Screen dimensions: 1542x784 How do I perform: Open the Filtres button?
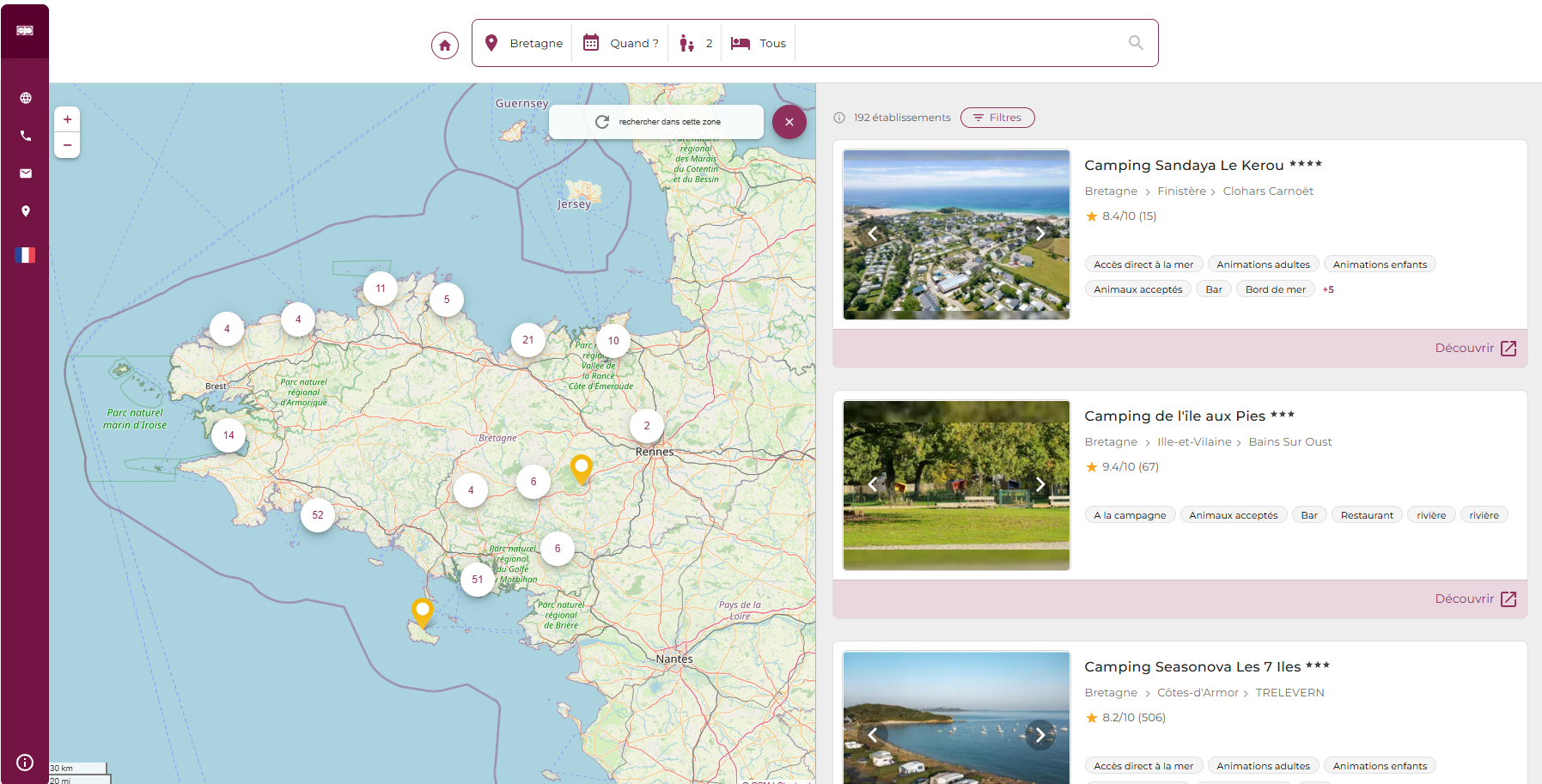(997, 118)
